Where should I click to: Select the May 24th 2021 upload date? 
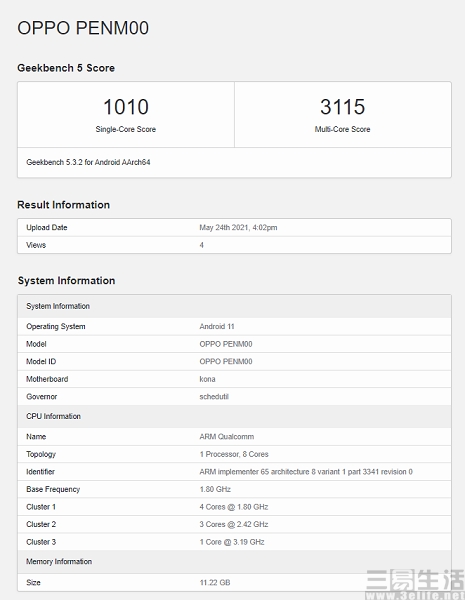(x=238, y=227)
